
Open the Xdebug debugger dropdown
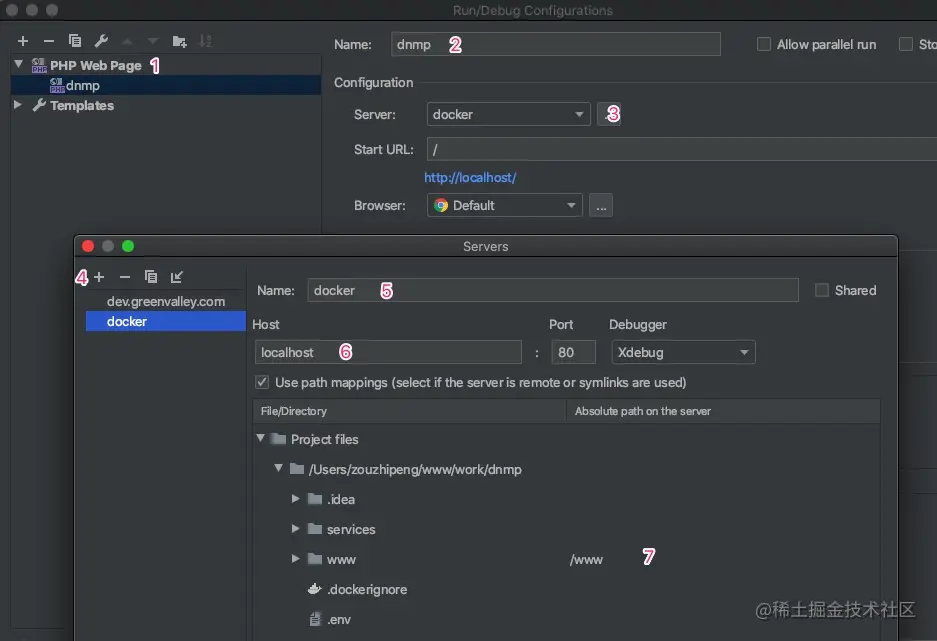683,352
